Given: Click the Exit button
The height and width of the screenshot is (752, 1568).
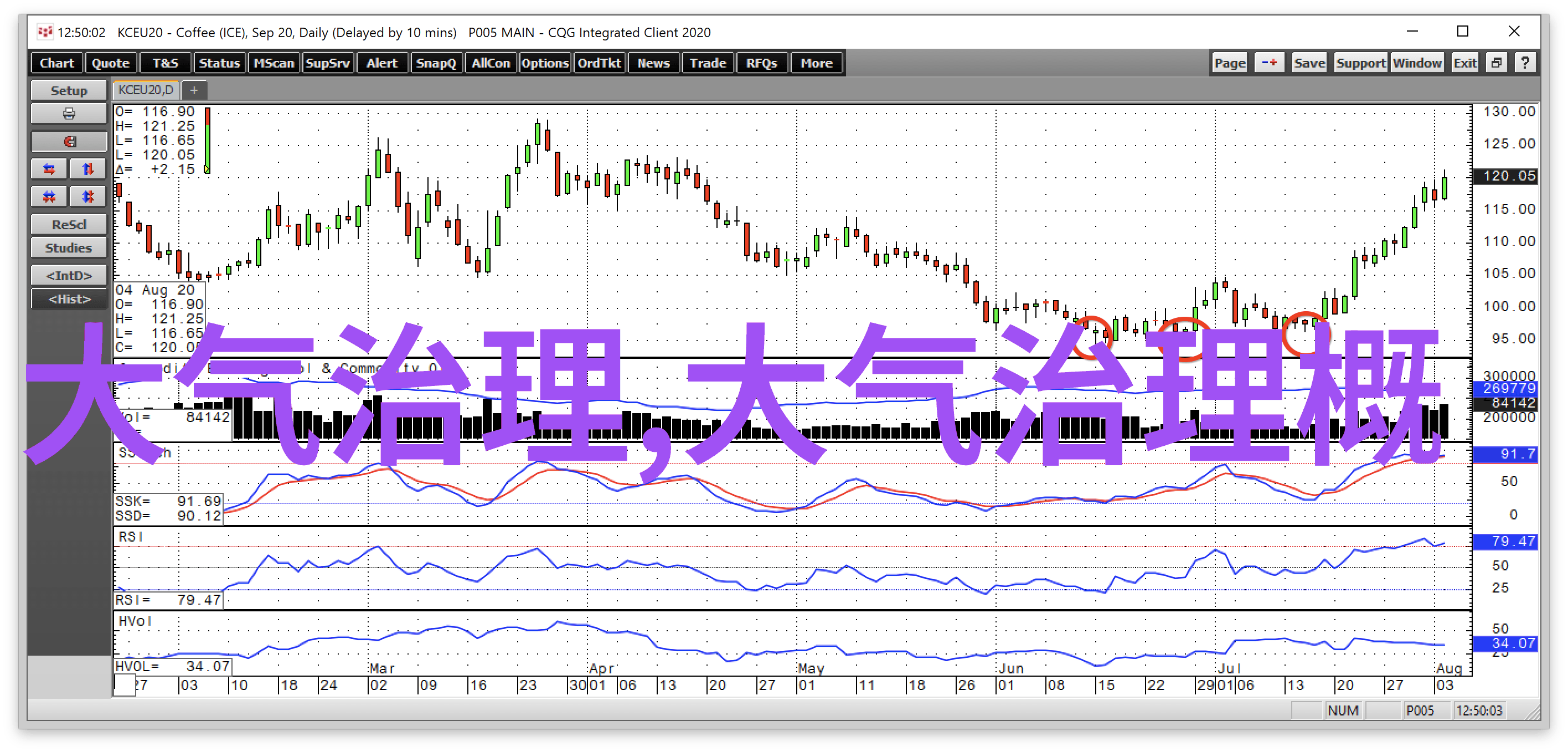Looking at the screenshot, I should (x=1464, y=63).
